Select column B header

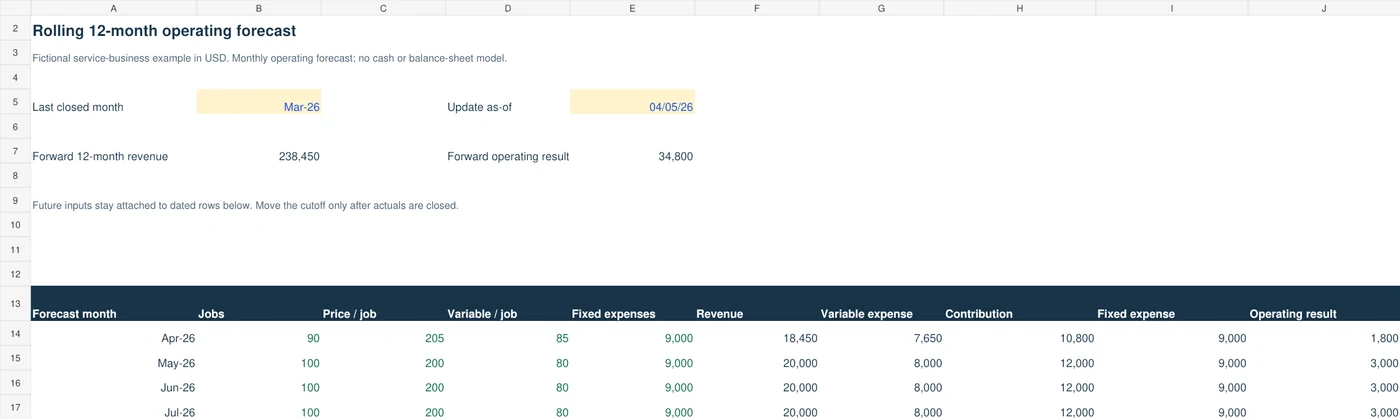coord(259,8)
